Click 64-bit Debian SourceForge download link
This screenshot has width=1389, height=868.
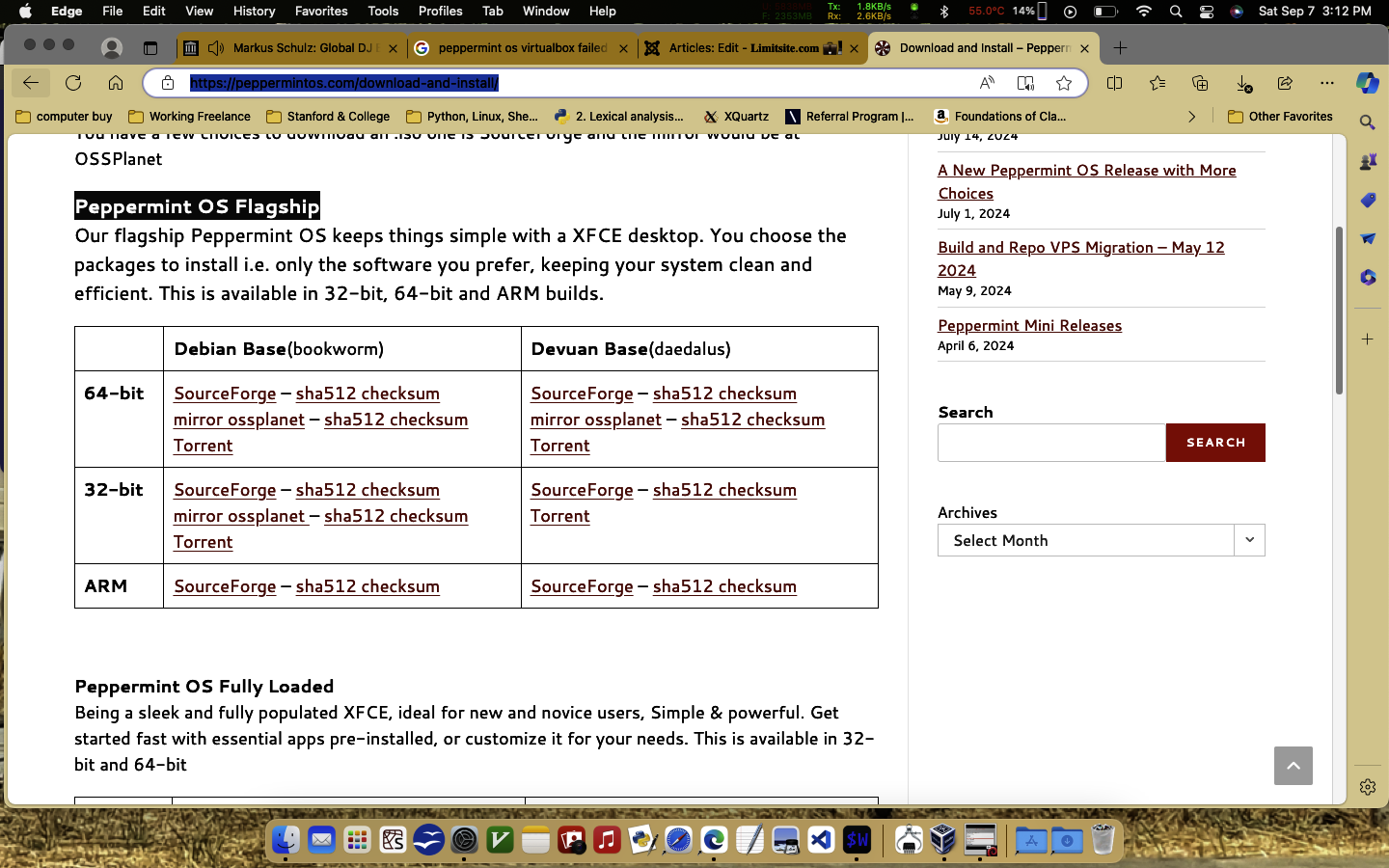(225, 393)
